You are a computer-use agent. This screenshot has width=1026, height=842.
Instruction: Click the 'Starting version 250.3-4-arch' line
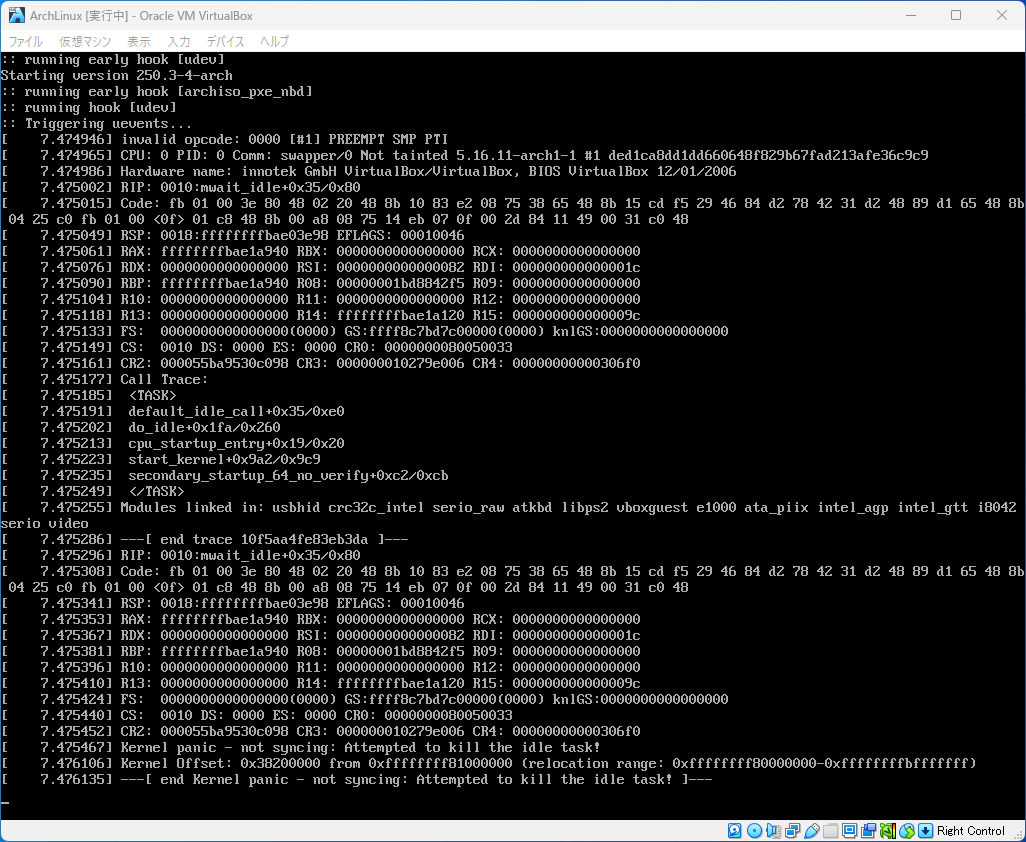tap(116, 75)
